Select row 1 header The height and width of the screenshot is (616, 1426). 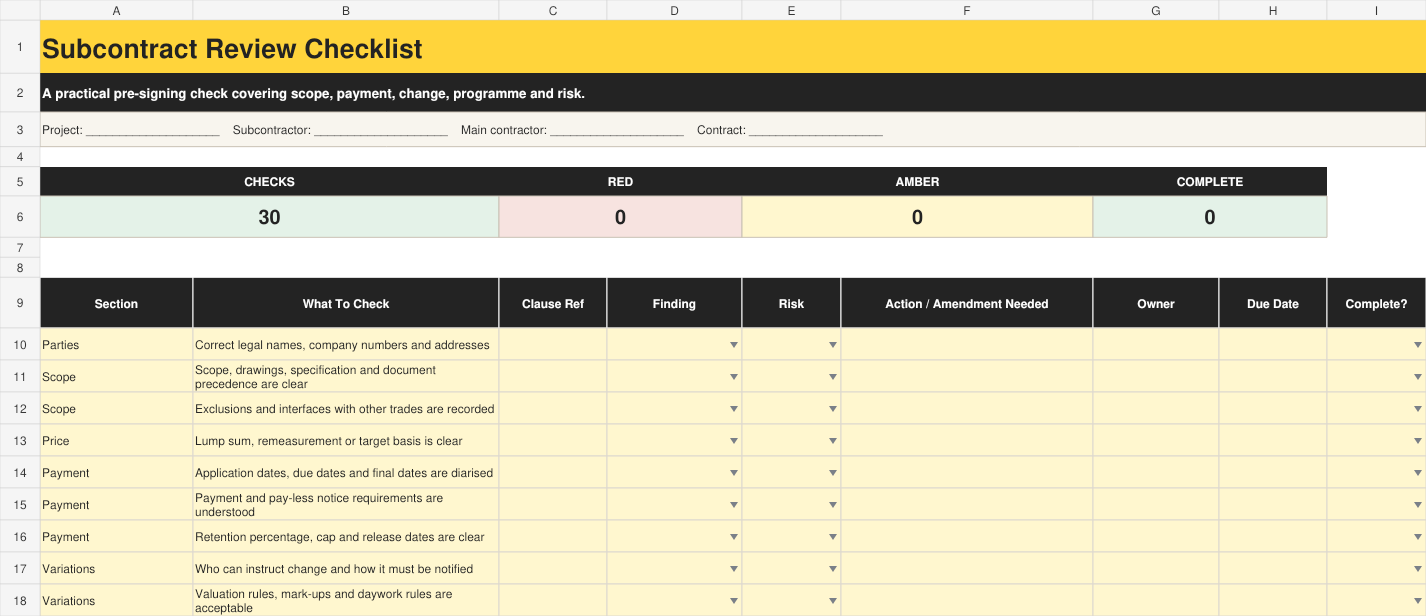pos(20,47)
